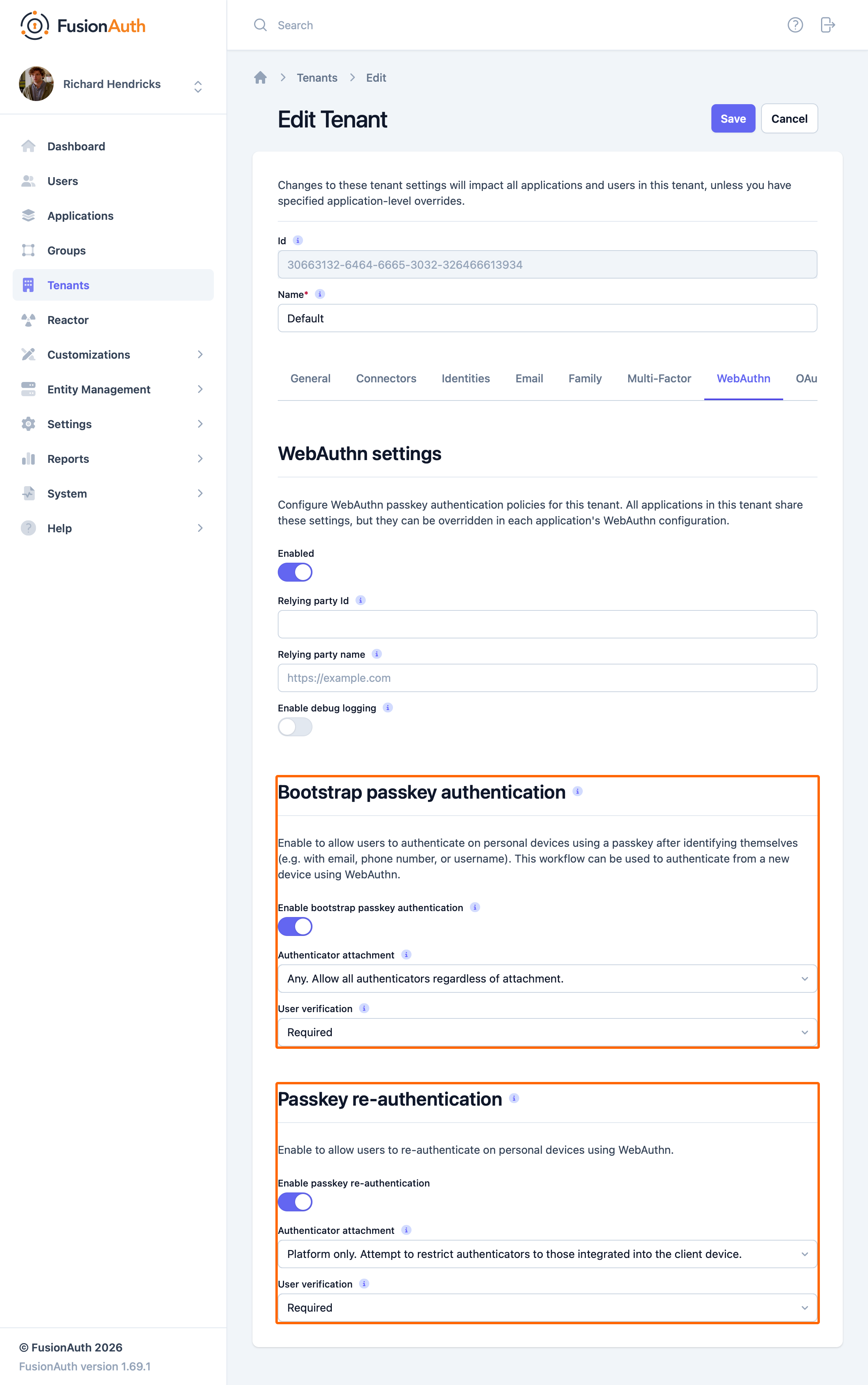This screenshot has width=868, height=1385.
Task: Select the WebAuthn tab
Action: (743, 378)
